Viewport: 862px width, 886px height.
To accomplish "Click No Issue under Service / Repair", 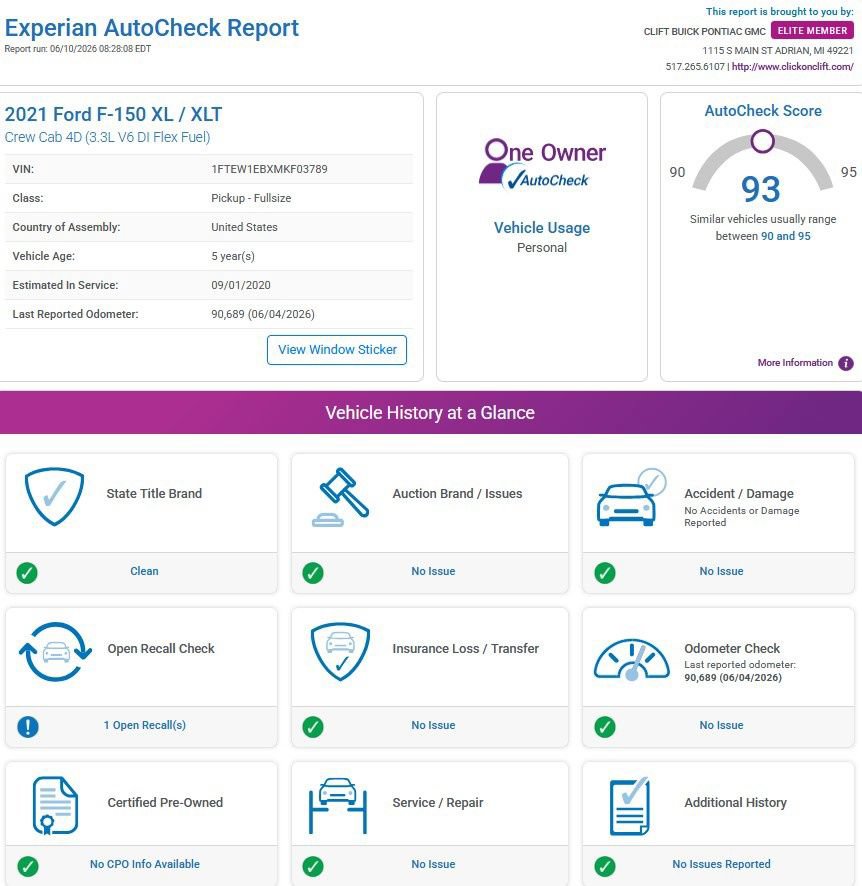I will [x=433, y=864].
